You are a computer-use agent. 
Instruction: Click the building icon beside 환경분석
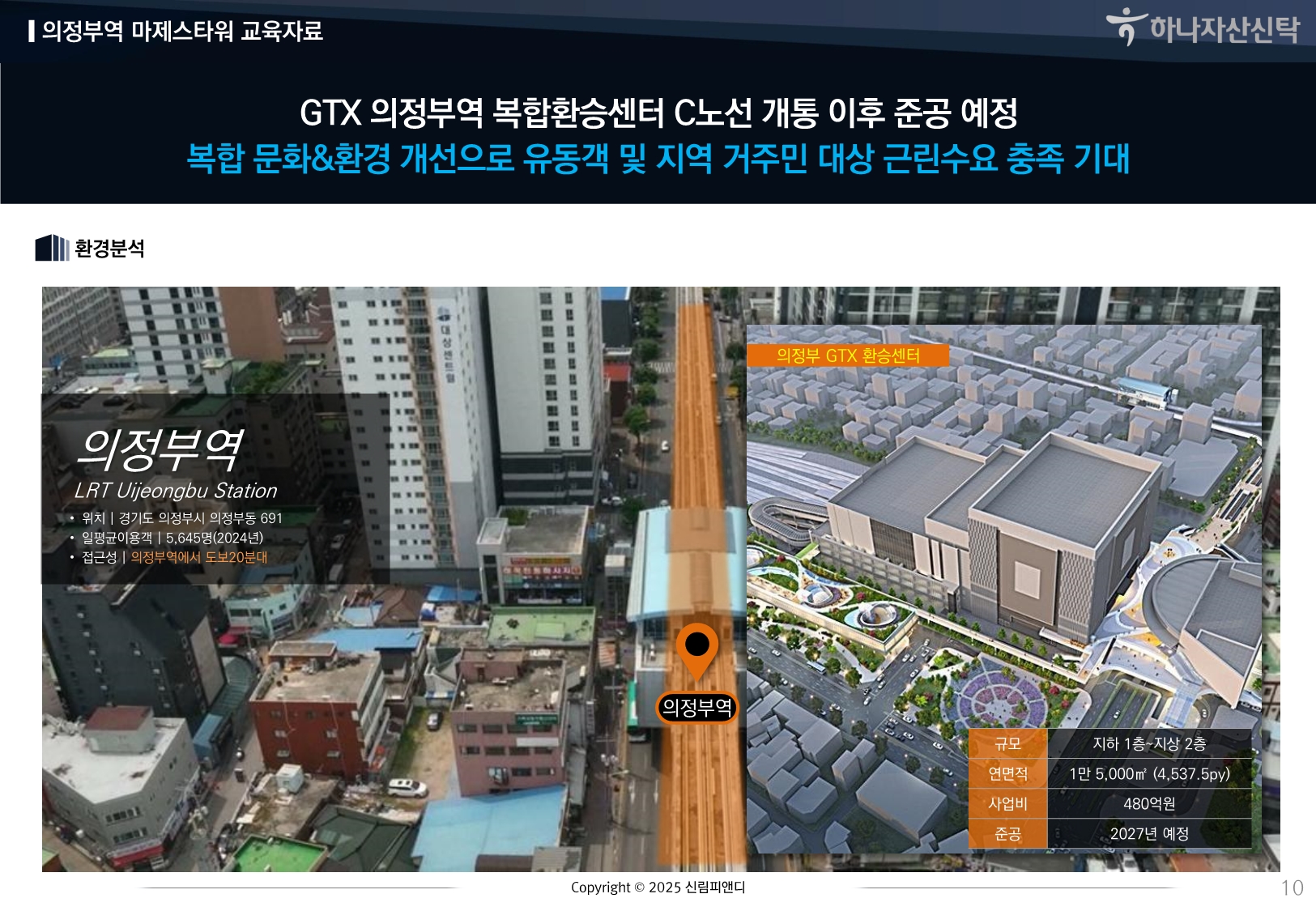point(52,248)
